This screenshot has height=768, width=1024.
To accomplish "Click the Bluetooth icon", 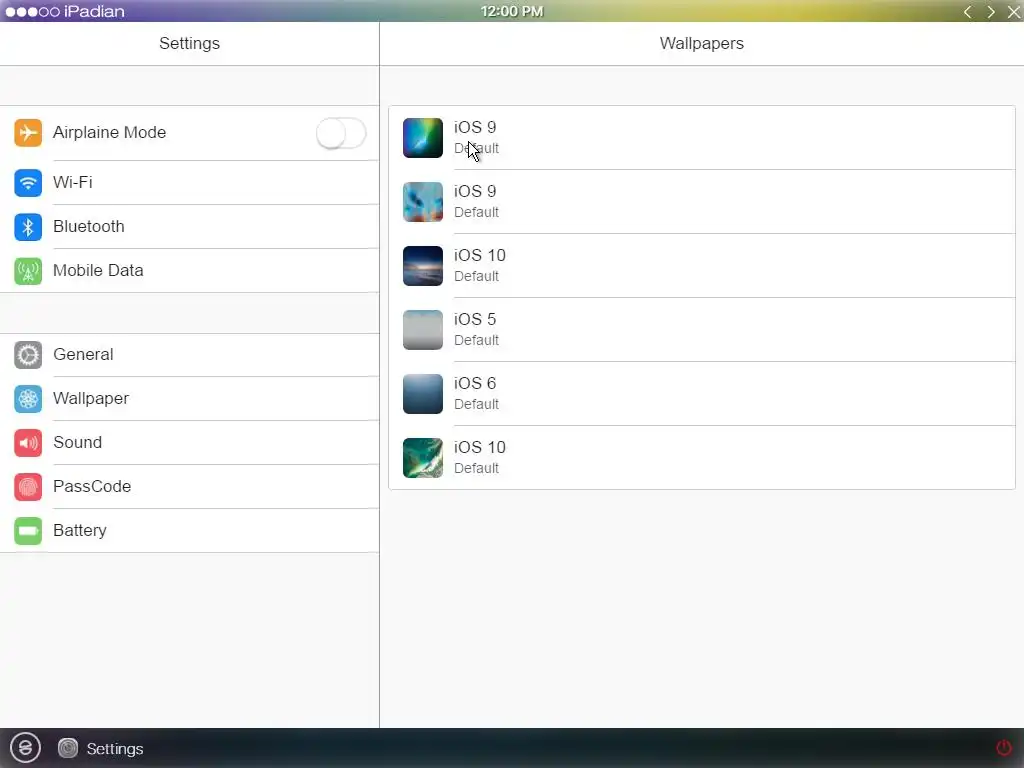I will click(x=28, y=227).
